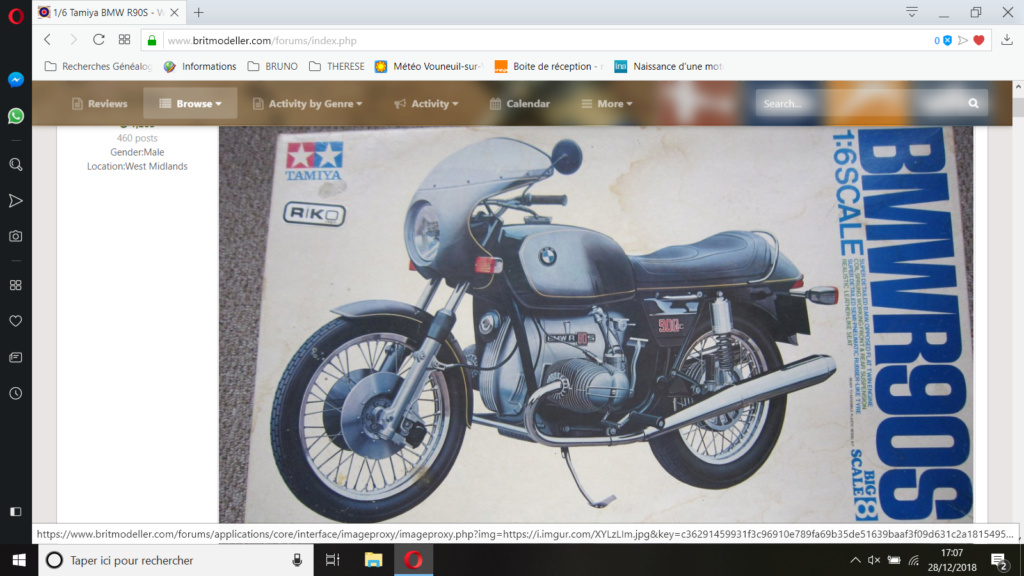Image resolution: width=1024 pixels, height=576 pixels.
Task: Open the tab list menu icon
Action: tap(912, 12)
